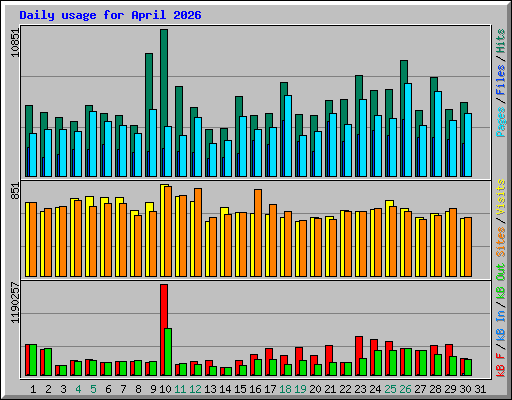Screen dimensions: 512x400
Task: Click the 10851 hits axis value
Action: [15, 42]
